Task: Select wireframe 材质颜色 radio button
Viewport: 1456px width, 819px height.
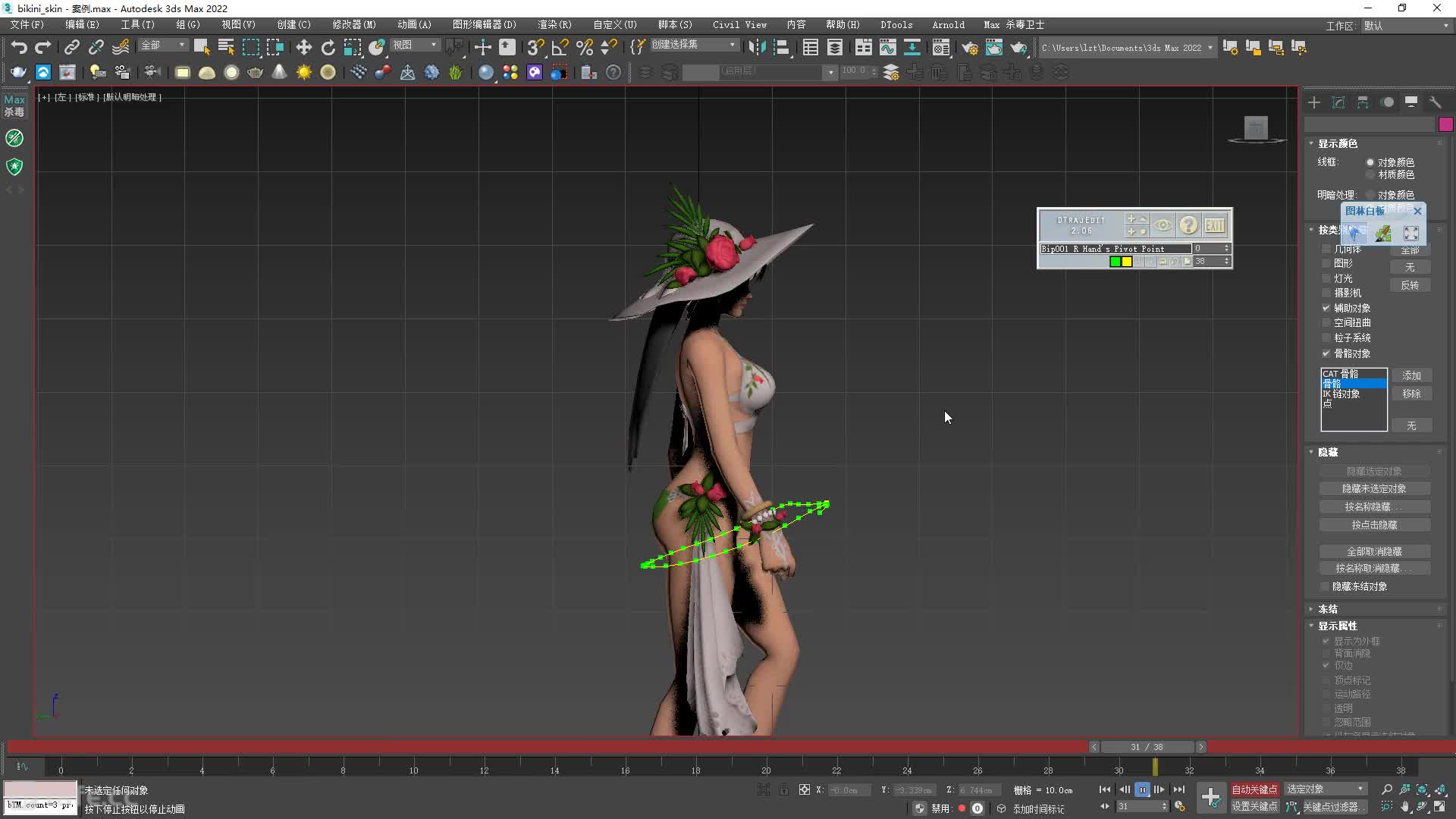Action: pos(1370,174)
